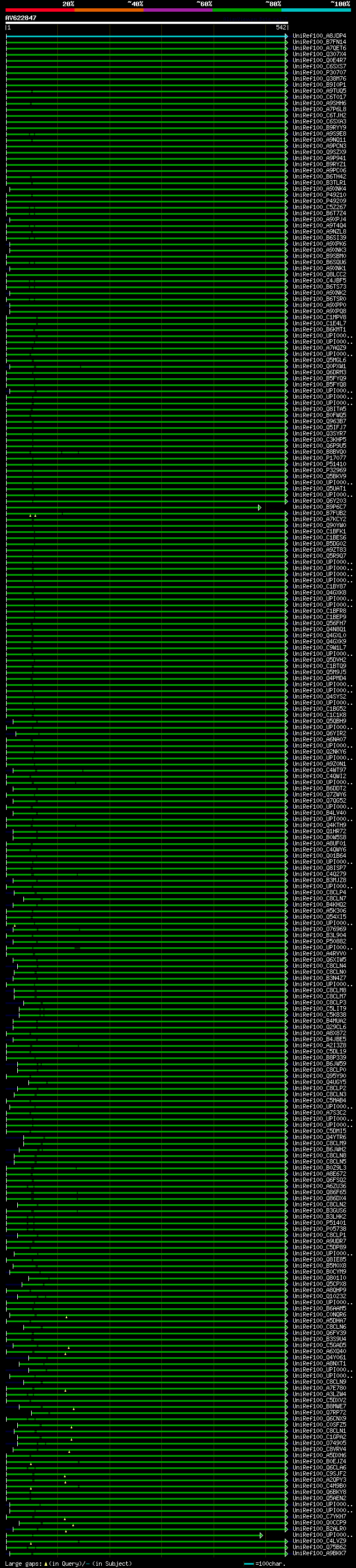This screenshot has height=1568, width=356.
Task: Click the UniRef100_B7FUB2 label
Action: click(319, 513)
